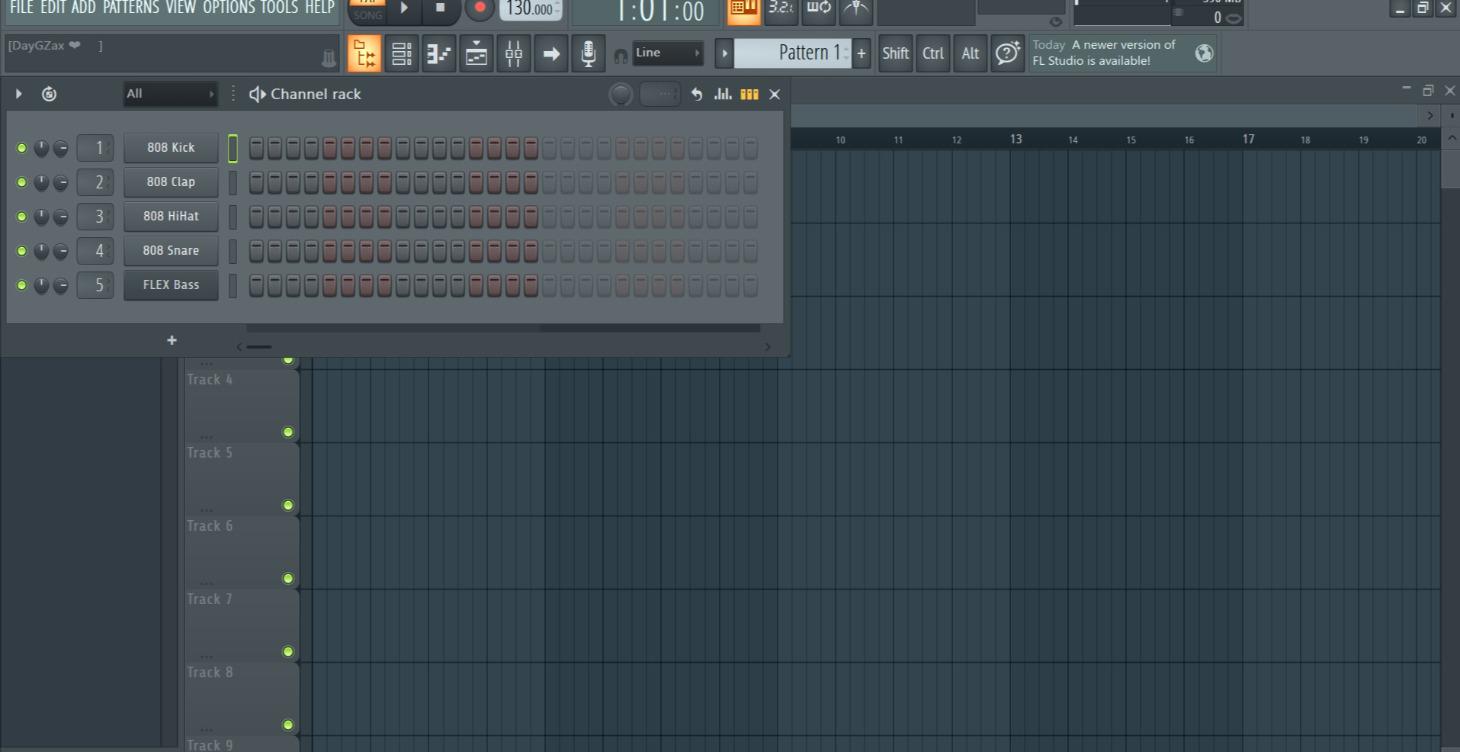Viewport: 1460px width, 752px height.
Task: Open the PATTERNS menu
Action: (x=131, y=8)
